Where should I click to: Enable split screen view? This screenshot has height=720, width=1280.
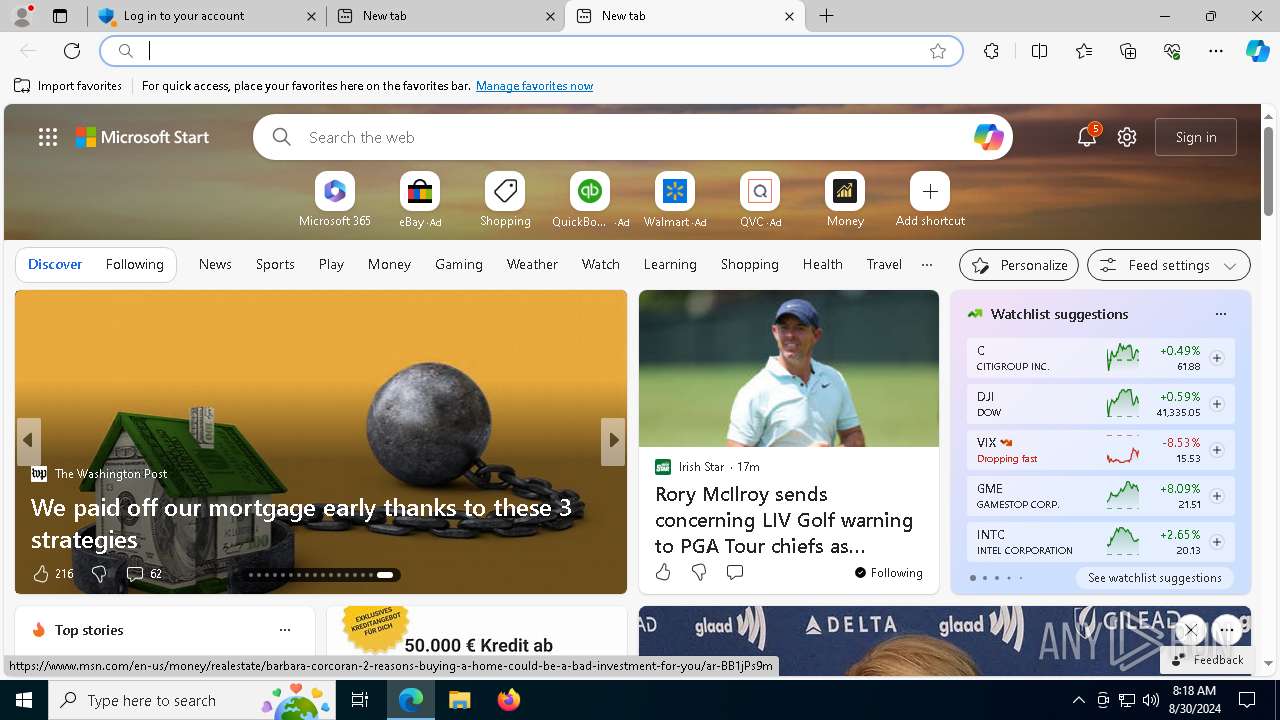pos(1040,51)
